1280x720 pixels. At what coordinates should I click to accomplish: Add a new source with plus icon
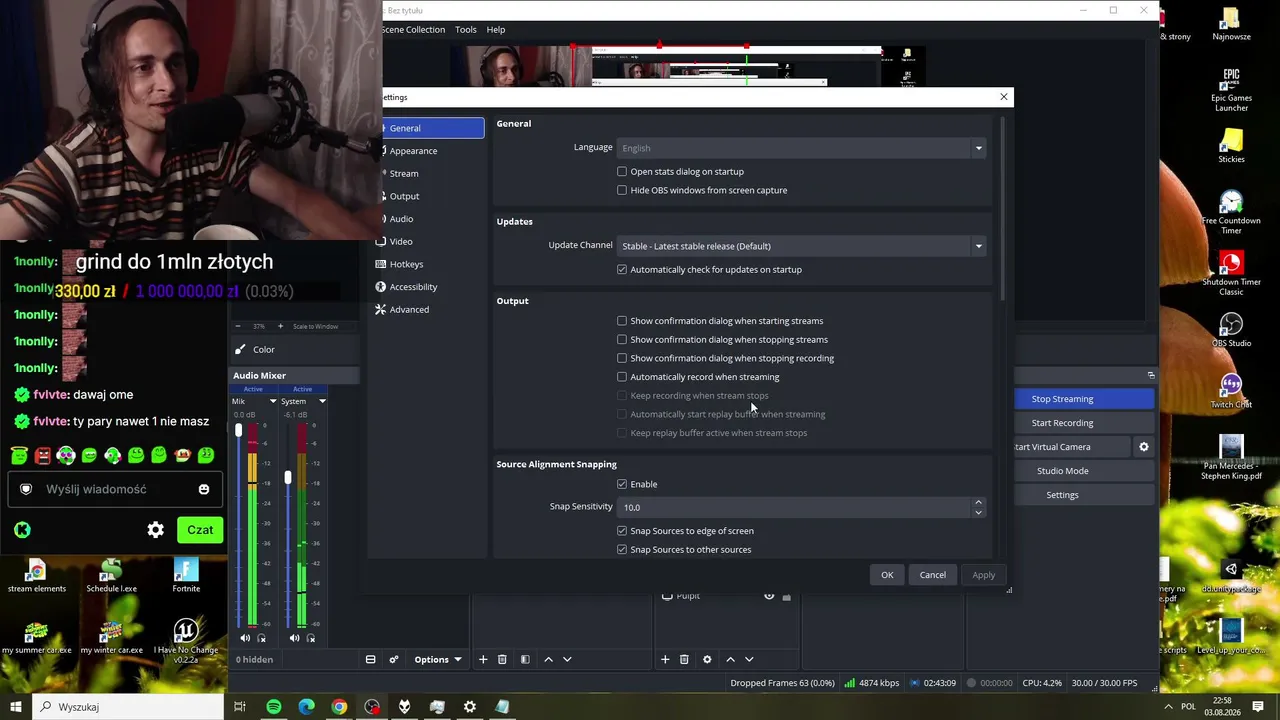tap(665, 660)
